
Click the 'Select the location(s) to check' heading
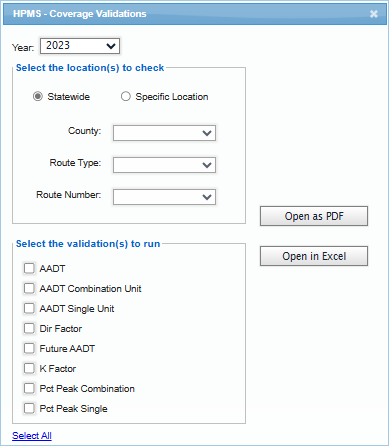pos(90,68)
